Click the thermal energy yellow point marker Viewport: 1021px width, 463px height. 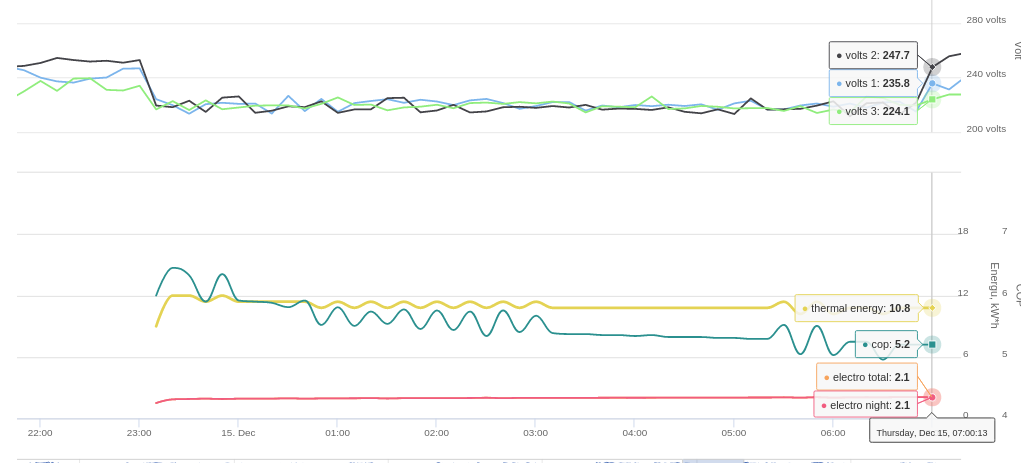coord(932,308)
